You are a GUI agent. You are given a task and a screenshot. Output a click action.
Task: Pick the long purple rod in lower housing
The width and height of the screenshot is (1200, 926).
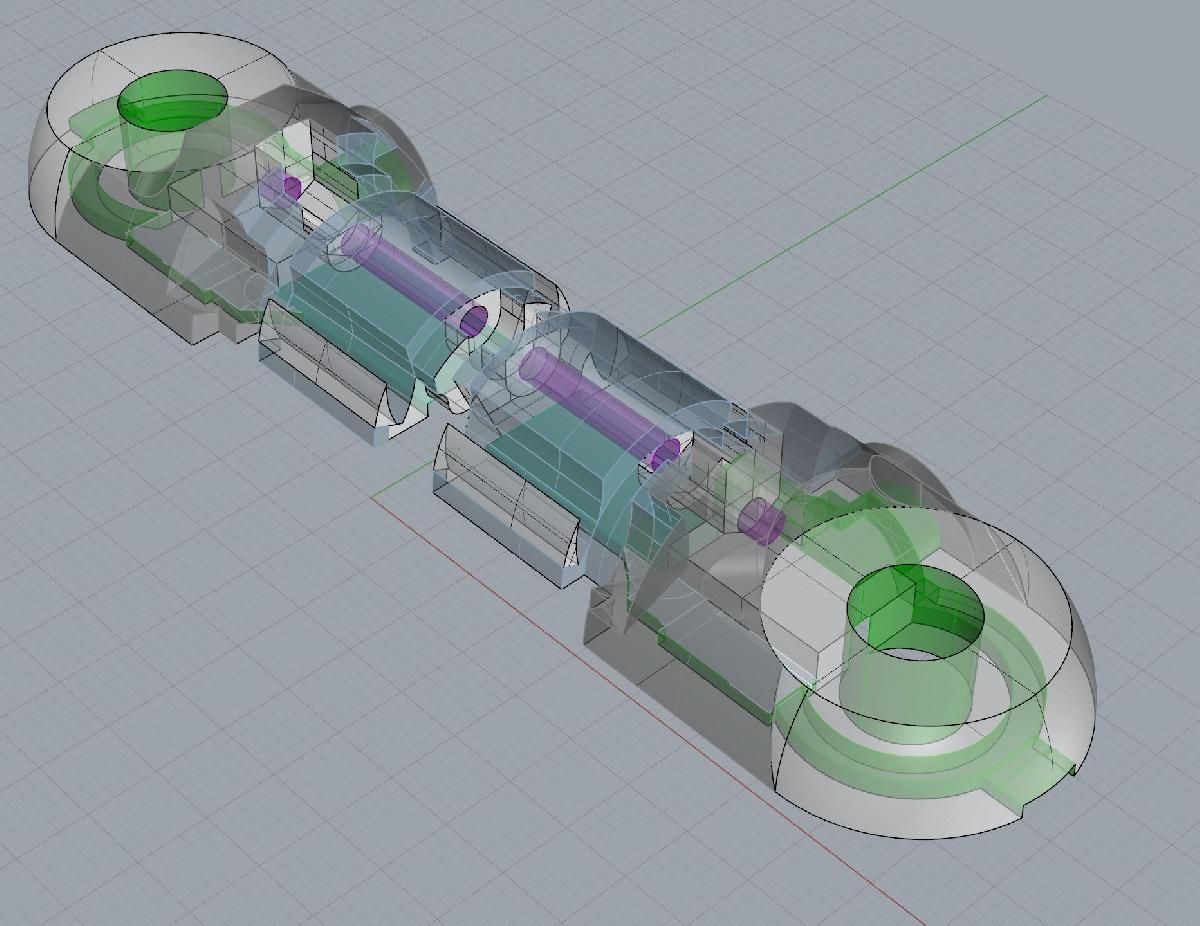pos(590,405)
